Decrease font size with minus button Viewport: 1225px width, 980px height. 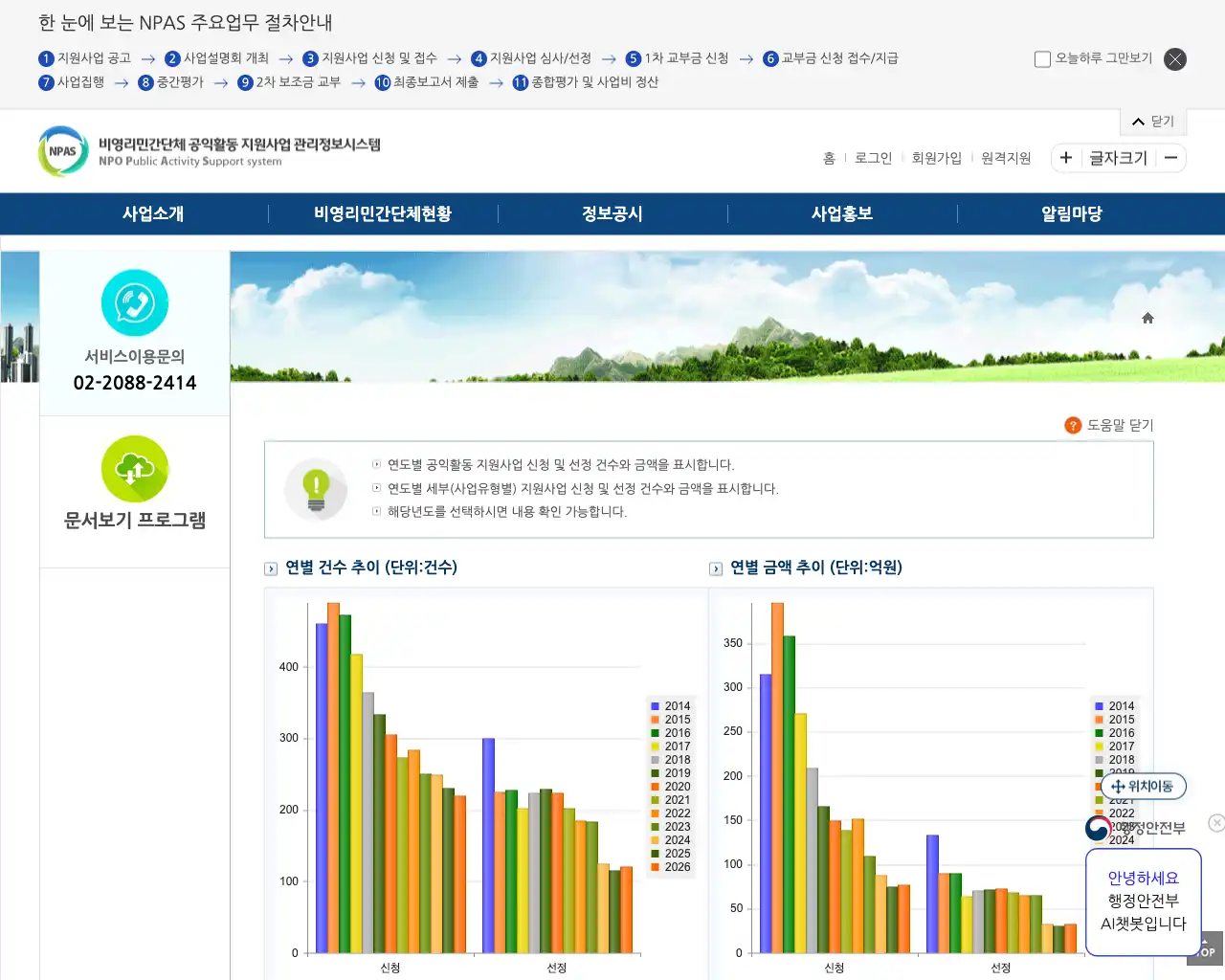pyautogui.click(x=1170, y=158)
